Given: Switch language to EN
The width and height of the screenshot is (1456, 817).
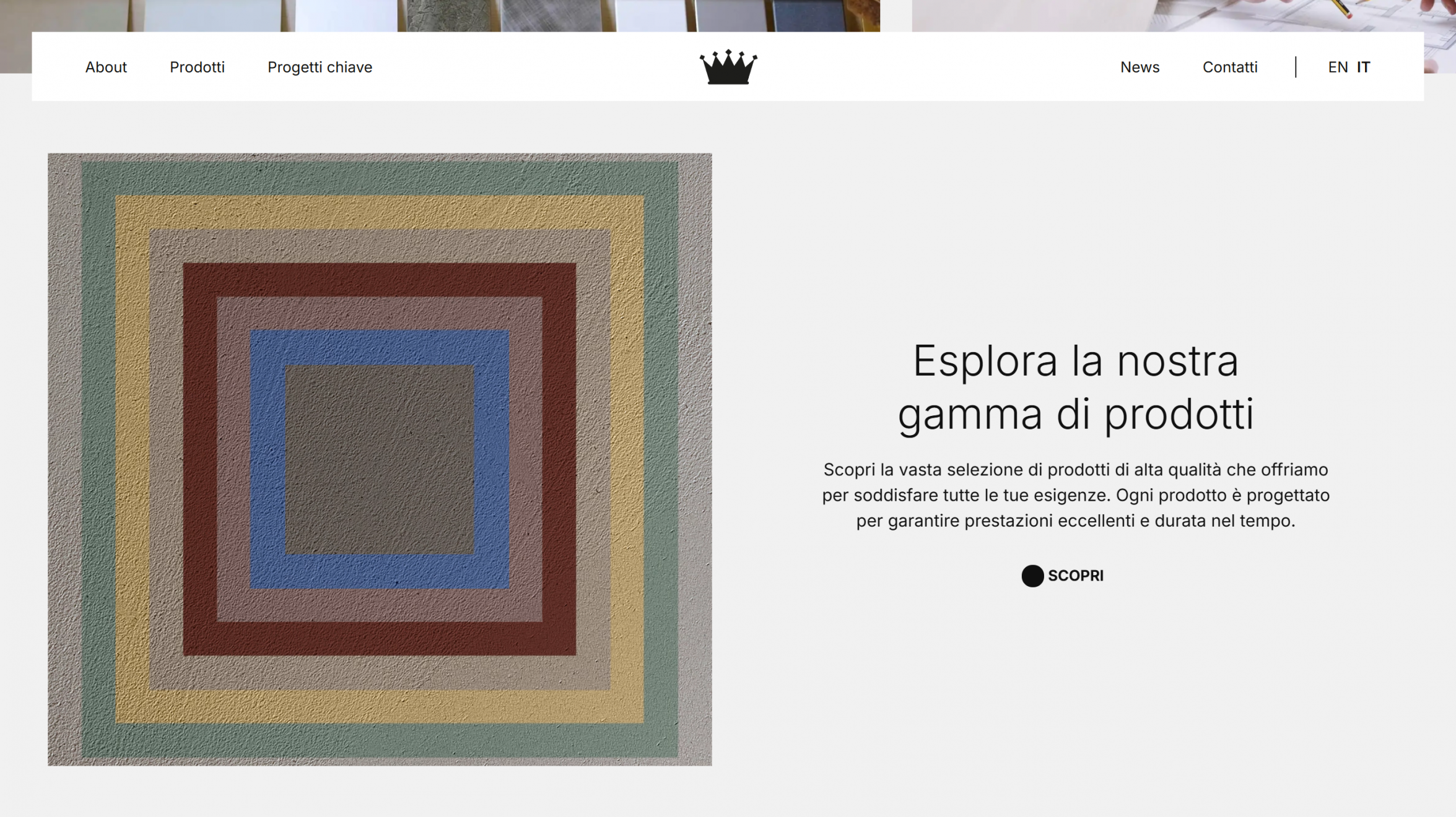Looking at the screenshot, I should (x=1338, y=67).
